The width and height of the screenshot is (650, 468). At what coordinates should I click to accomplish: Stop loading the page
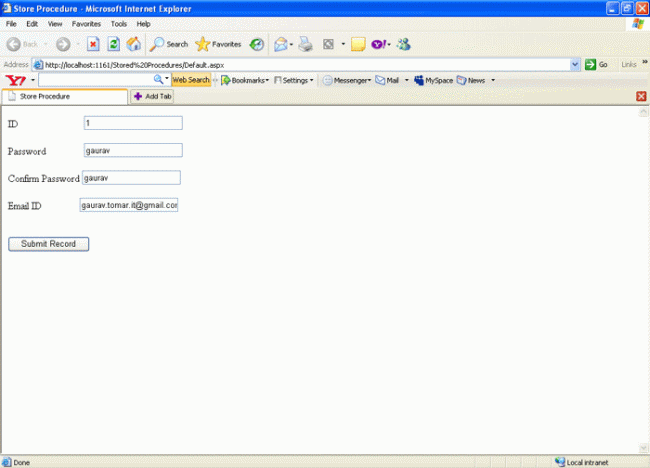[x=93, y=44]
